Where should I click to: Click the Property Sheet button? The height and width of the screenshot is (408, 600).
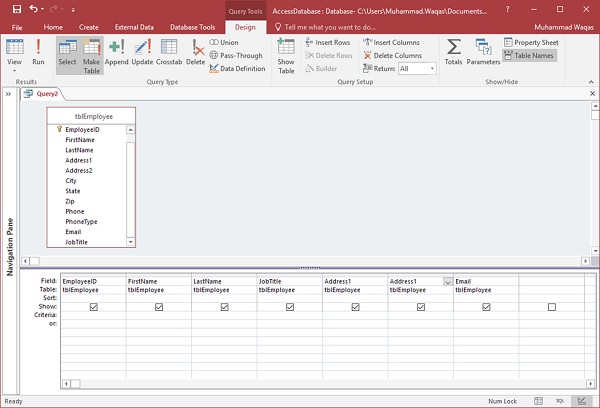pyautogui.click(x=531, y=43)
